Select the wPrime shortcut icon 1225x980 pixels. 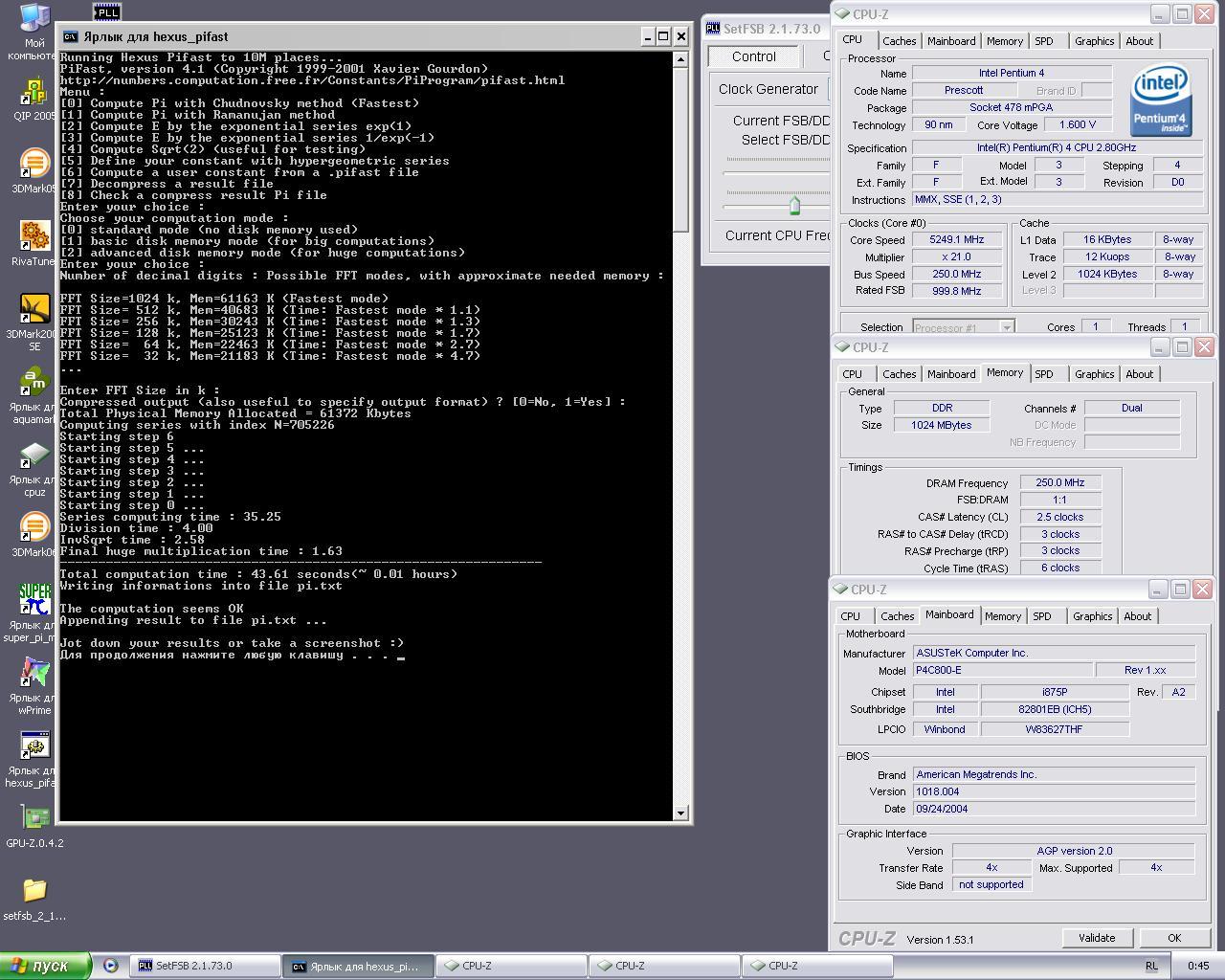pos(34,685)
